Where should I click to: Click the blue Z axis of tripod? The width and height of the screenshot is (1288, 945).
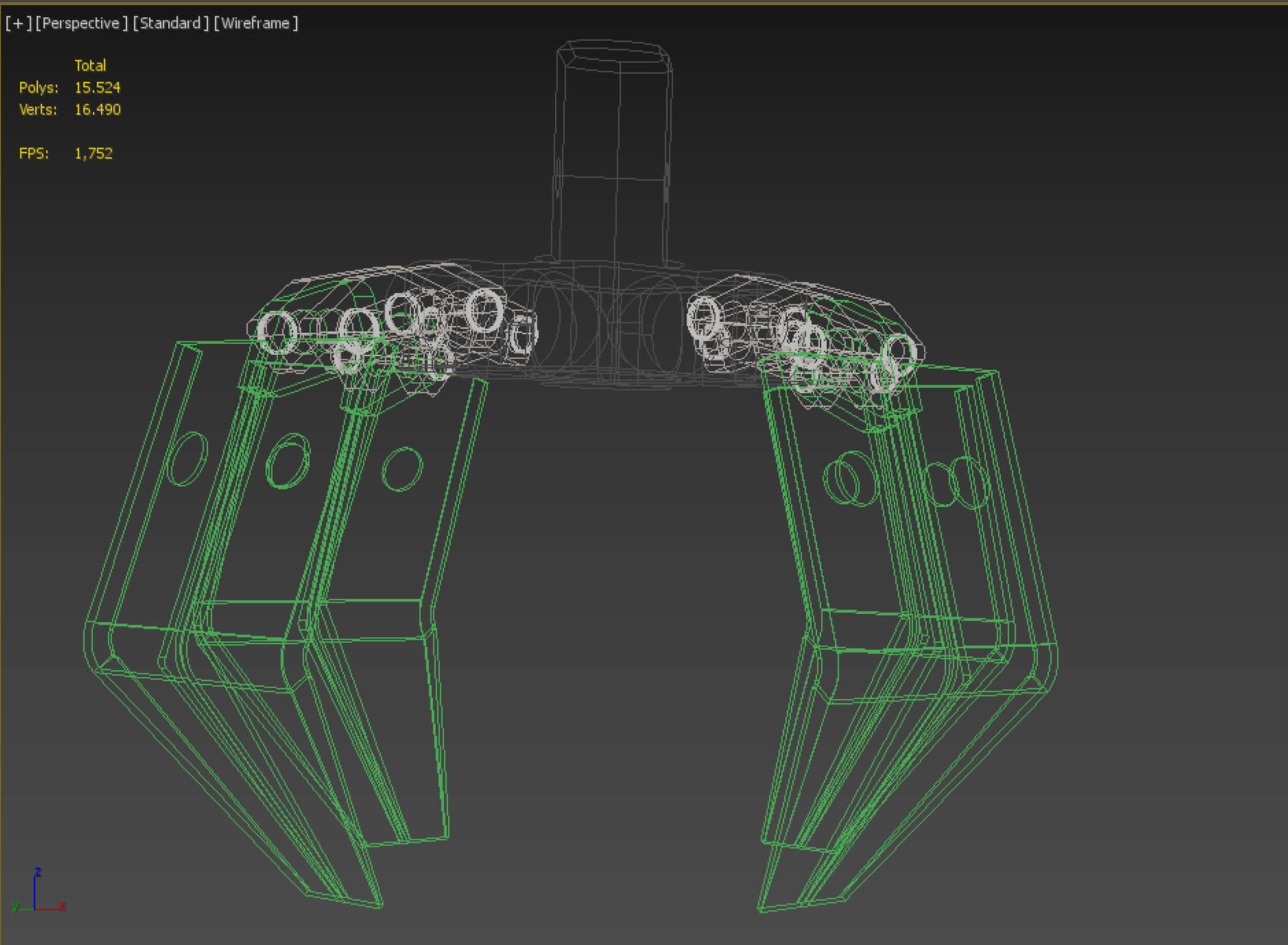[35, 891]
